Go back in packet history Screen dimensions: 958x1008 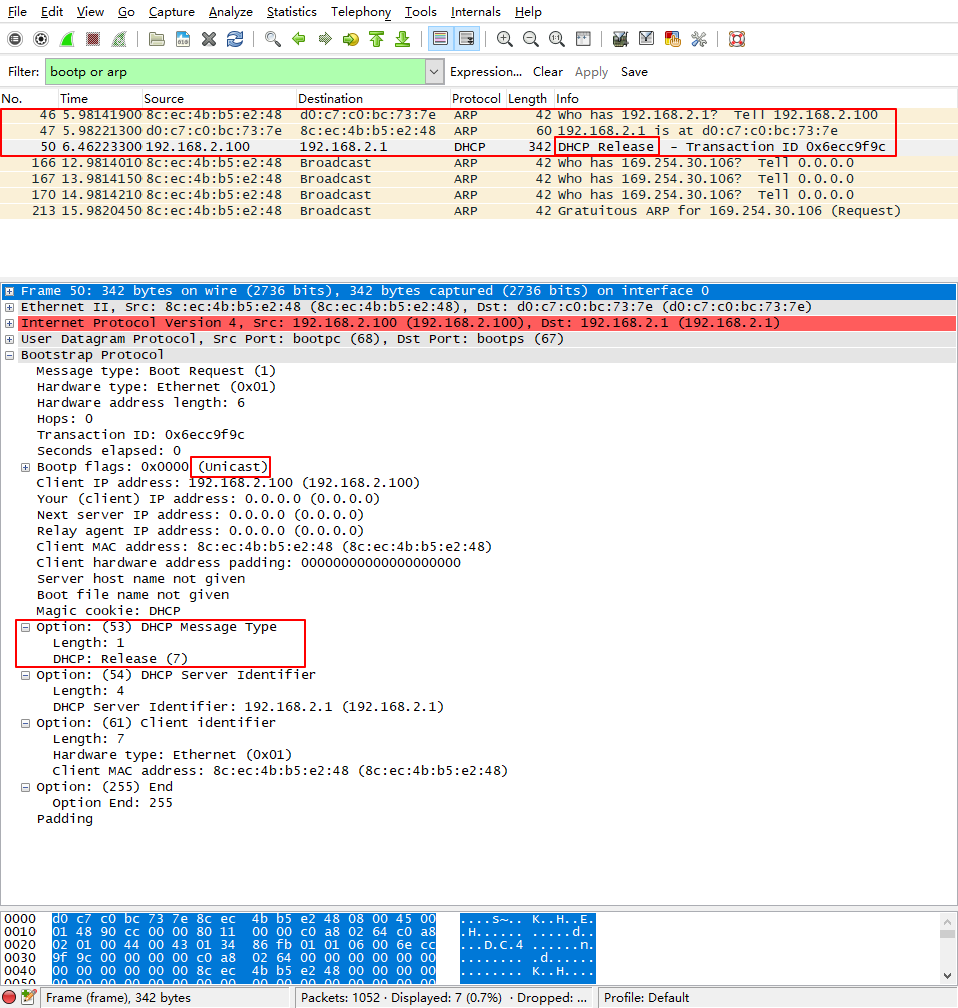click(x=299, y=39)
